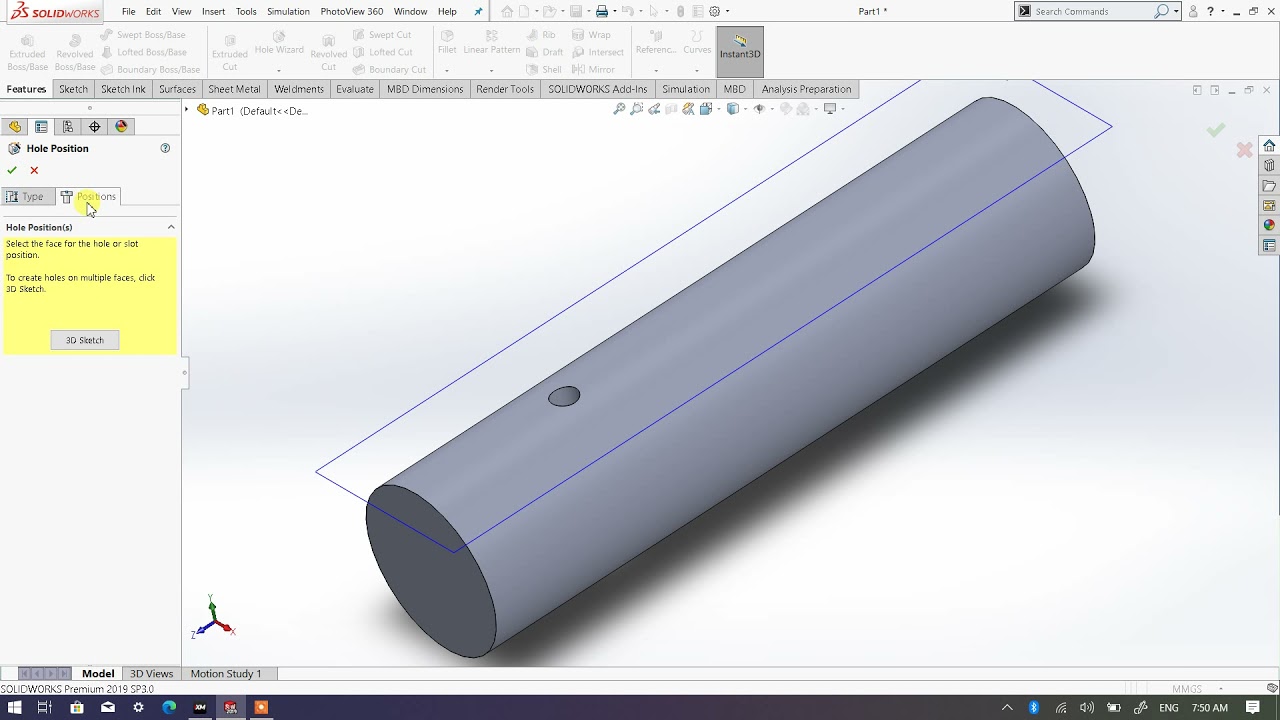Click the hole on the cylinder
1280x720 pixels.
(x=564, y=396)
